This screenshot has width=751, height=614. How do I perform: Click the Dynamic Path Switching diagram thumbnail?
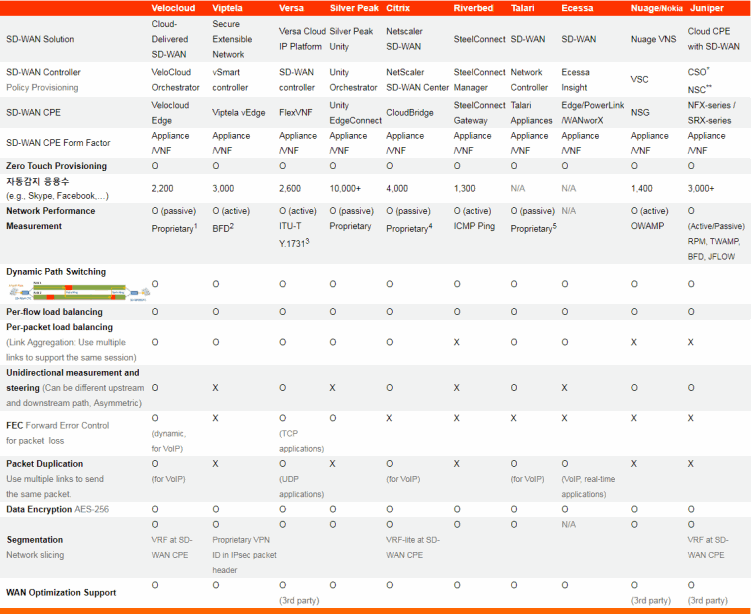pyautogui.click(x=78, y=291)
